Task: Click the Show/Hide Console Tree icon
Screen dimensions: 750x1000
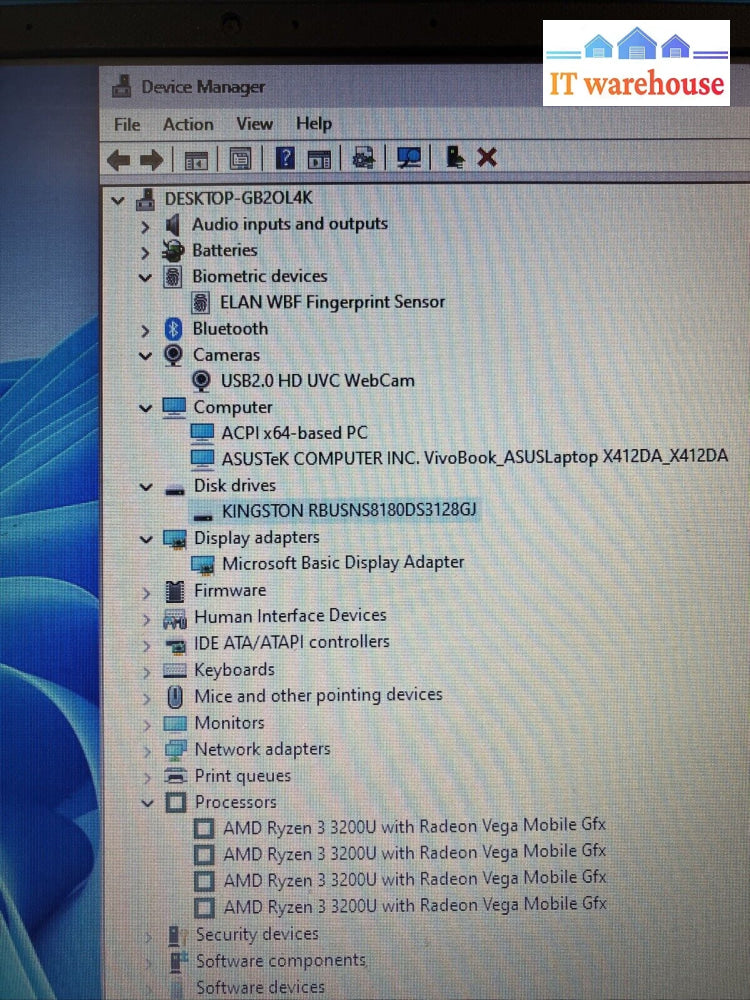Action: [x=195, y=159]
